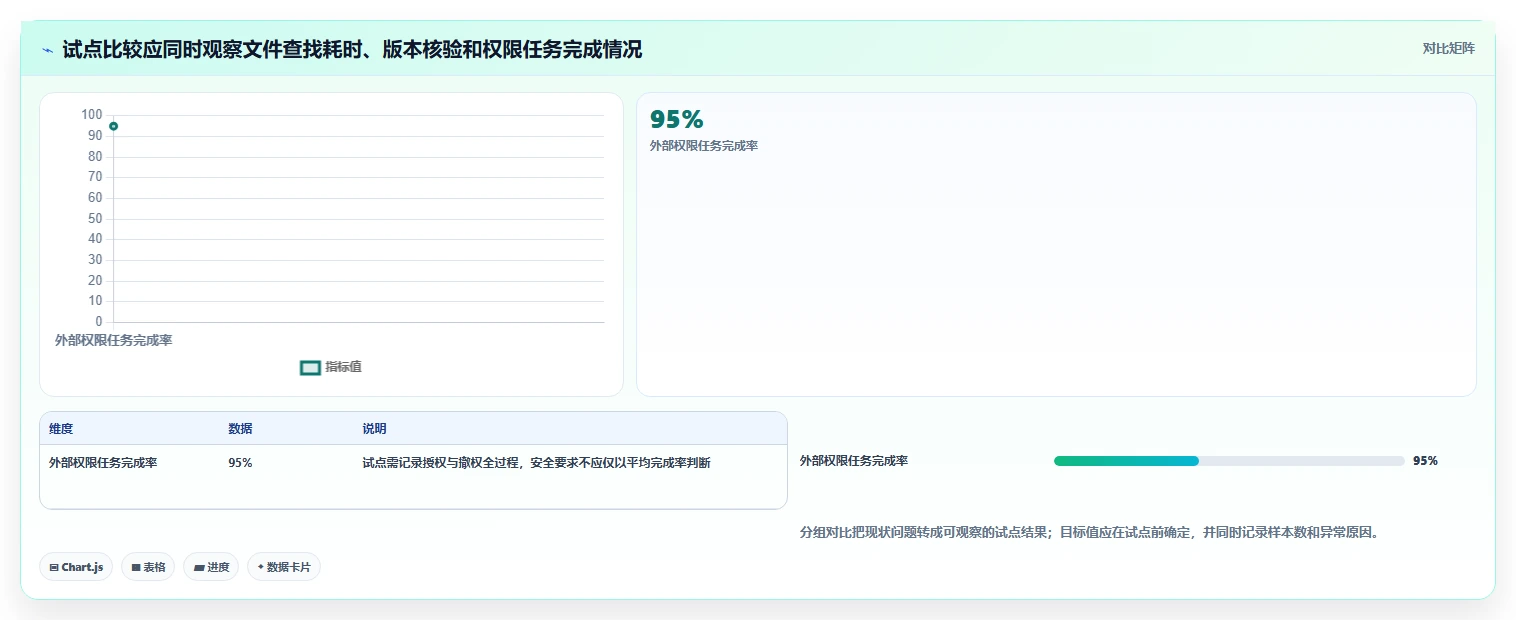Click the y-axis value 0
Viewport: 1516px width, 620px height.
pos(98,322)
